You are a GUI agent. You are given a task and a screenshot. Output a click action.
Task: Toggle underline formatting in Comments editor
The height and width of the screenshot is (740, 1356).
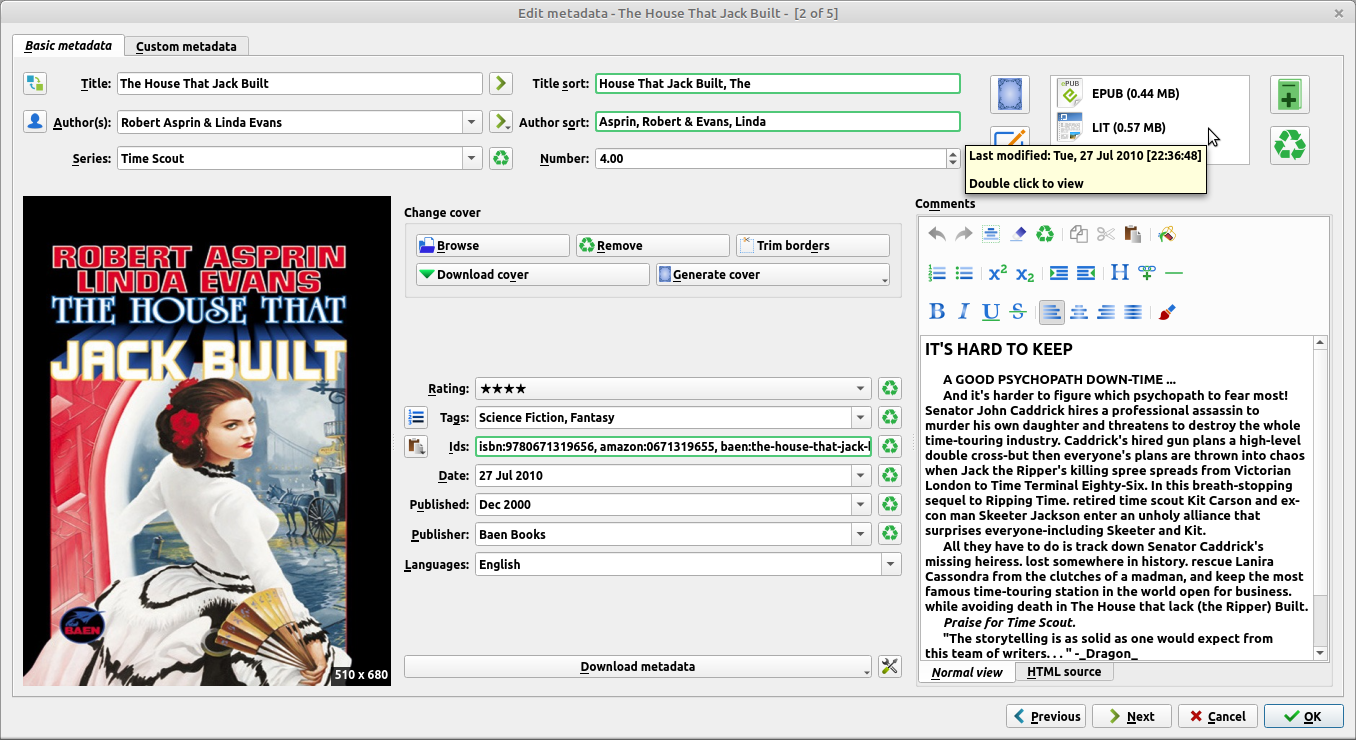(x=991, y=312)
